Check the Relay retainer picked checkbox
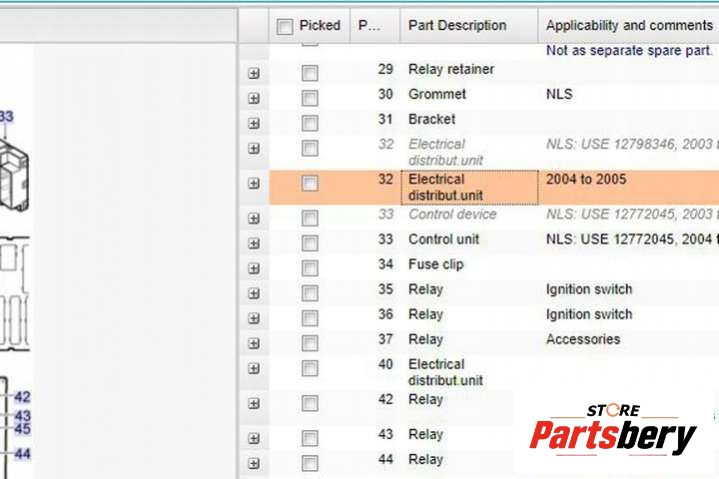The height and width of the screenshot is (479, 719). pyautogui.click(x=310, y=73)
